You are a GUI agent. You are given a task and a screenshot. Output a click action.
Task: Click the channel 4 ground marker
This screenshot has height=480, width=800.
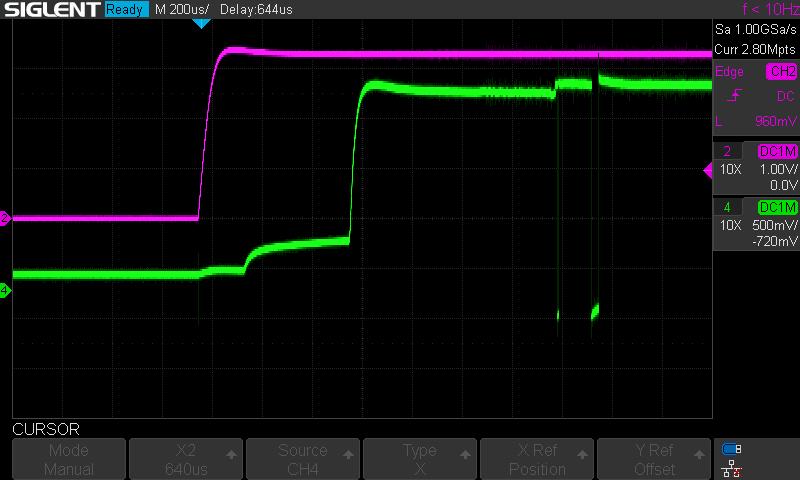pyautogui.click(x=5, y=291)
